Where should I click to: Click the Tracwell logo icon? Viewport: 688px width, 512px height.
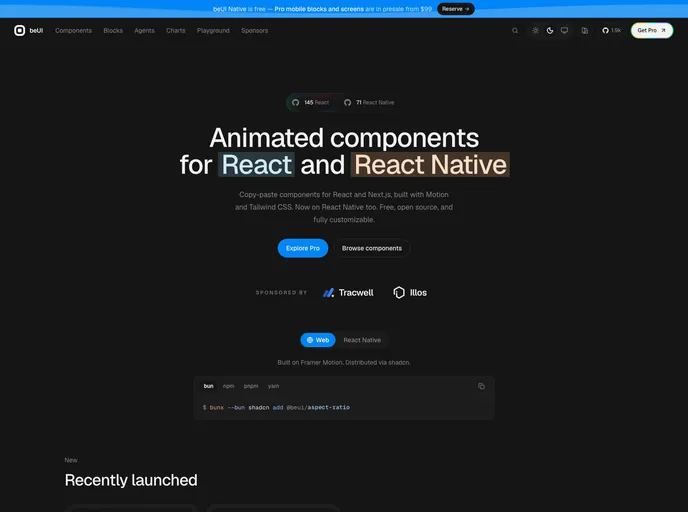pyautogui.click(x=328, y=293)
